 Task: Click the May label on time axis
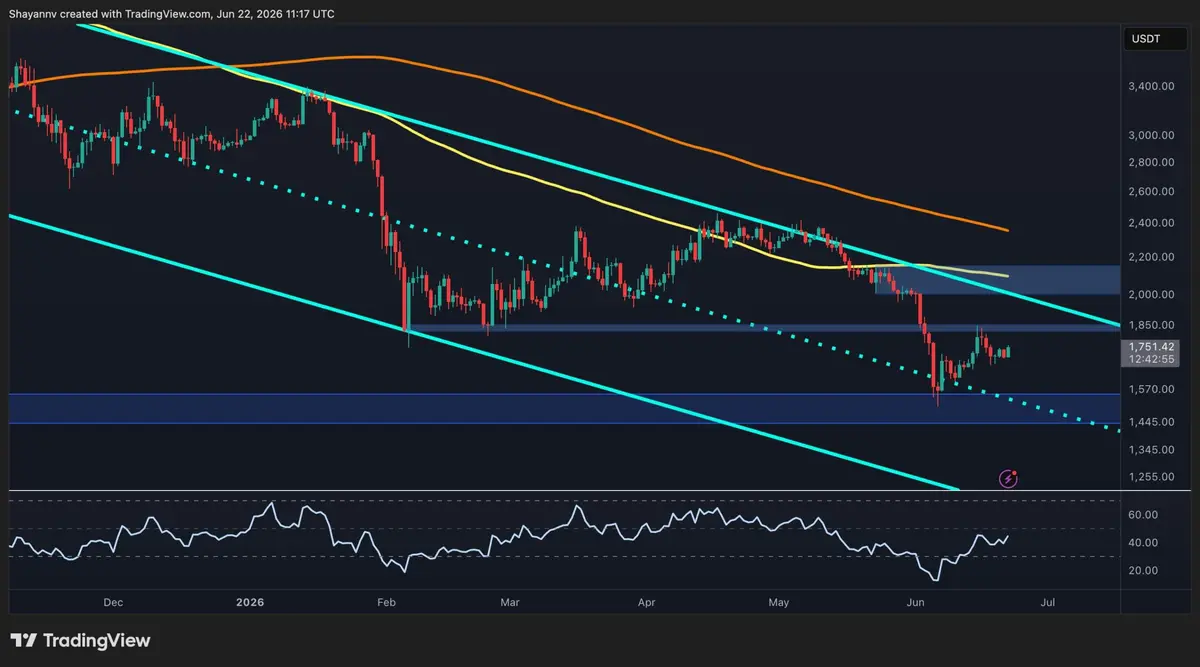(x=780, y=603)
